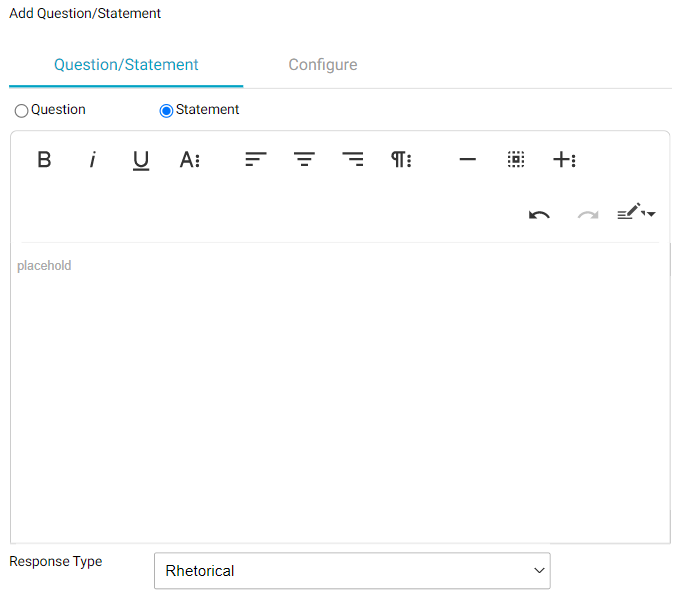Align text to the right

[x=353, y=160]
